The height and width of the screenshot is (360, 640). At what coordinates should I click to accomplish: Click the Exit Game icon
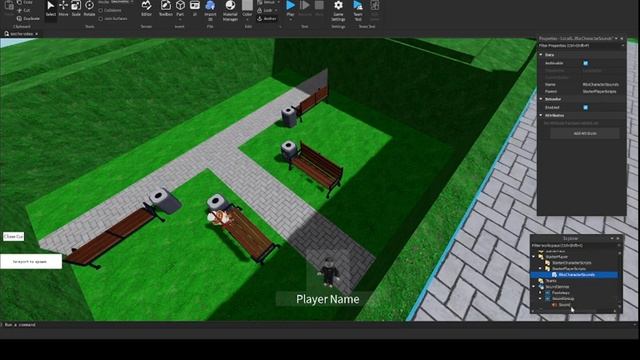[375, 10]
